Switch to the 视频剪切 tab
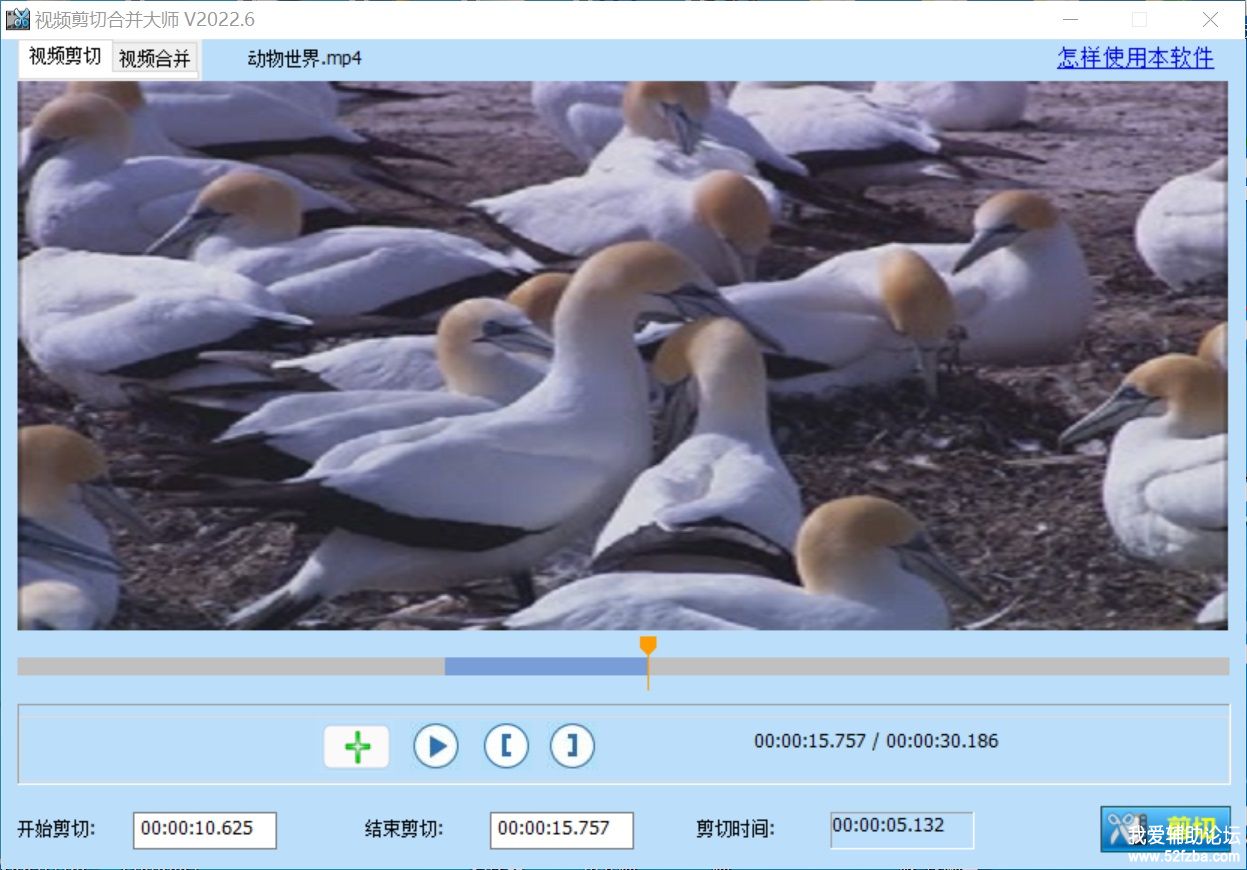 point(65,57)
